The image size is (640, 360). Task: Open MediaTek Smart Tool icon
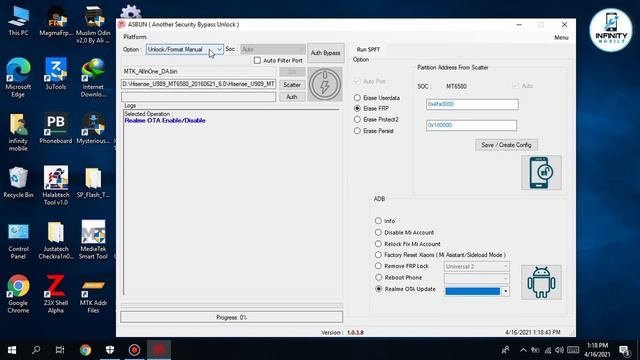(93, 240)
